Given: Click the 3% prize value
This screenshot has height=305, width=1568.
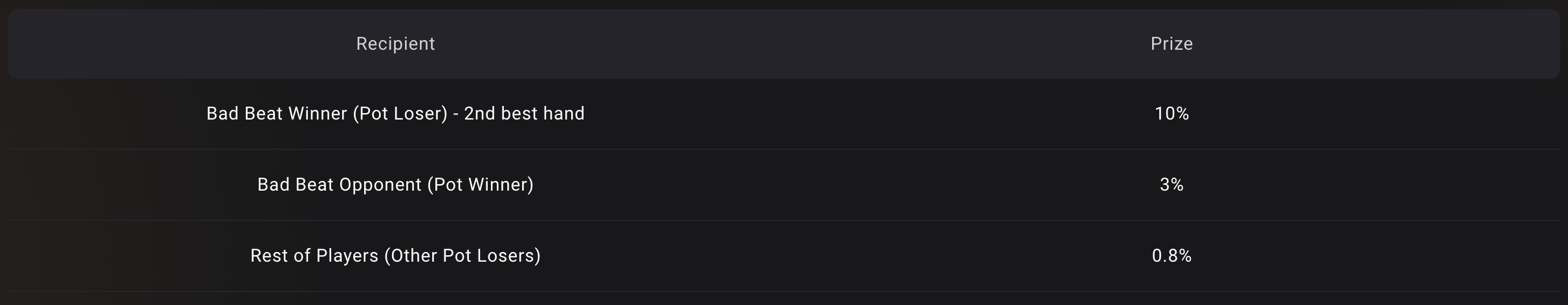Looking at the screenshot, I should [1171, 185].
